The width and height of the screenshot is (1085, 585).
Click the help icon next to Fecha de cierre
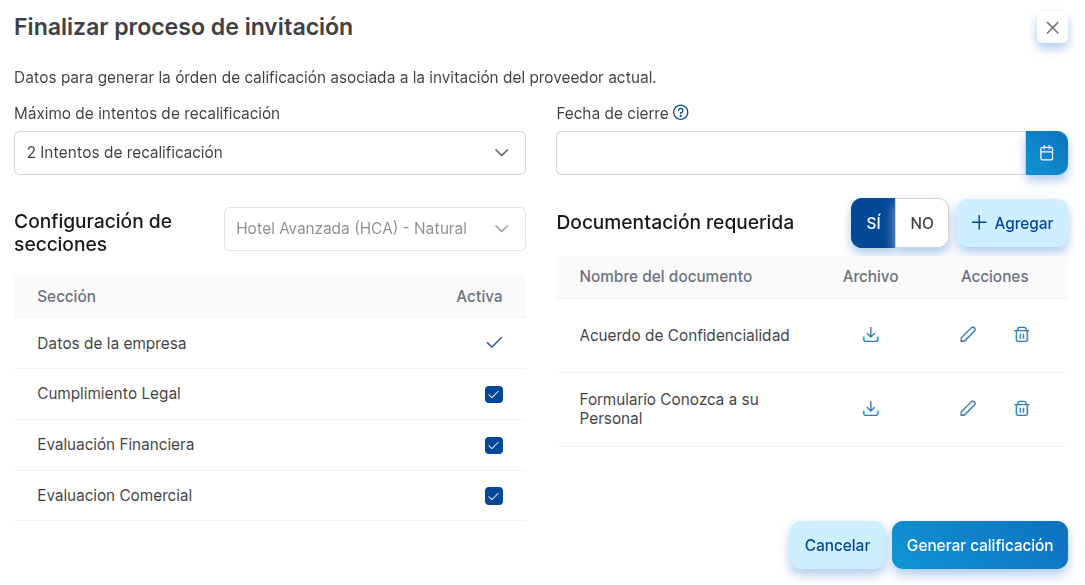pyautogui.click(x=681, y=112)
